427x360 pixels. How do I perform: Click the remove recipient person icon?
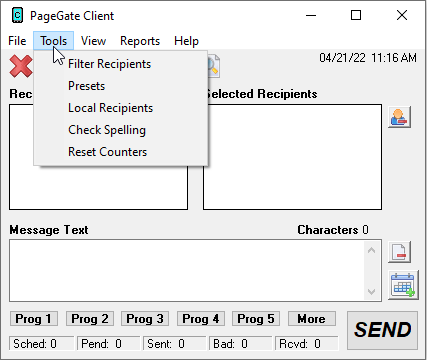399,117
